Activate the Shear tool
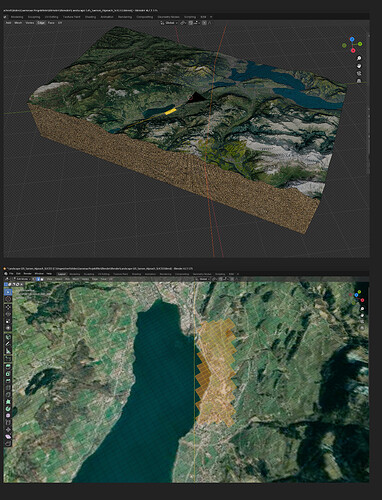The height and width of the screenshot is (500, 382). 8,437
